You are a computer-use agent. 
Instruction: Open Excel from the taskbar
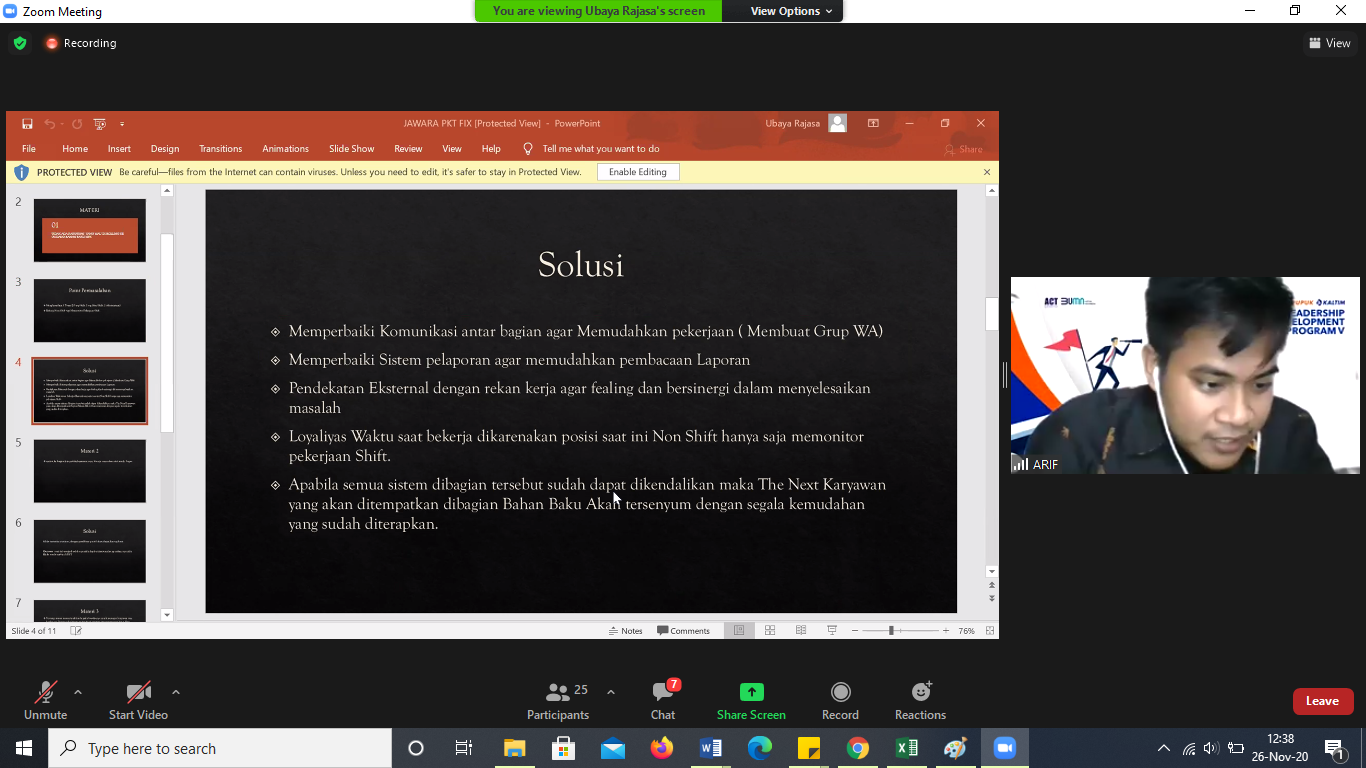pos(906,748)
